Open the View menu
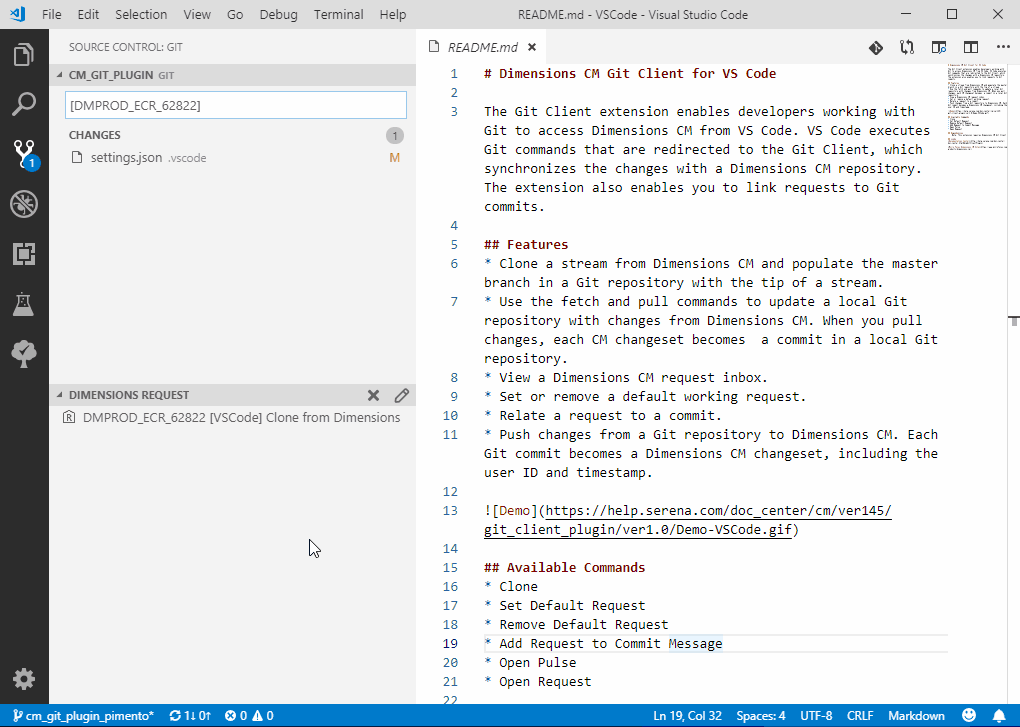The image size is (1020, 727). pyautogui.click(x=196, y=14)
